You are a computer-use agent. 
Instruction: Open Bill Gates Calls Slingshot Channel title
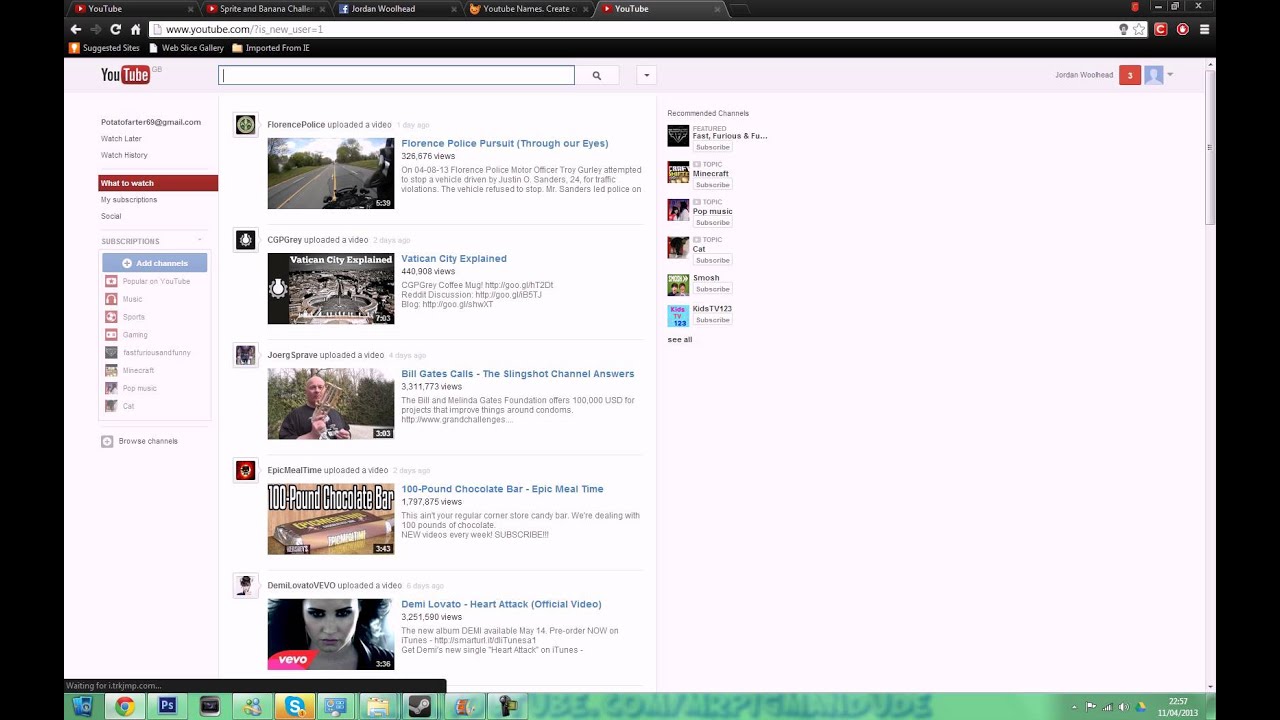(x=518, y=374)
